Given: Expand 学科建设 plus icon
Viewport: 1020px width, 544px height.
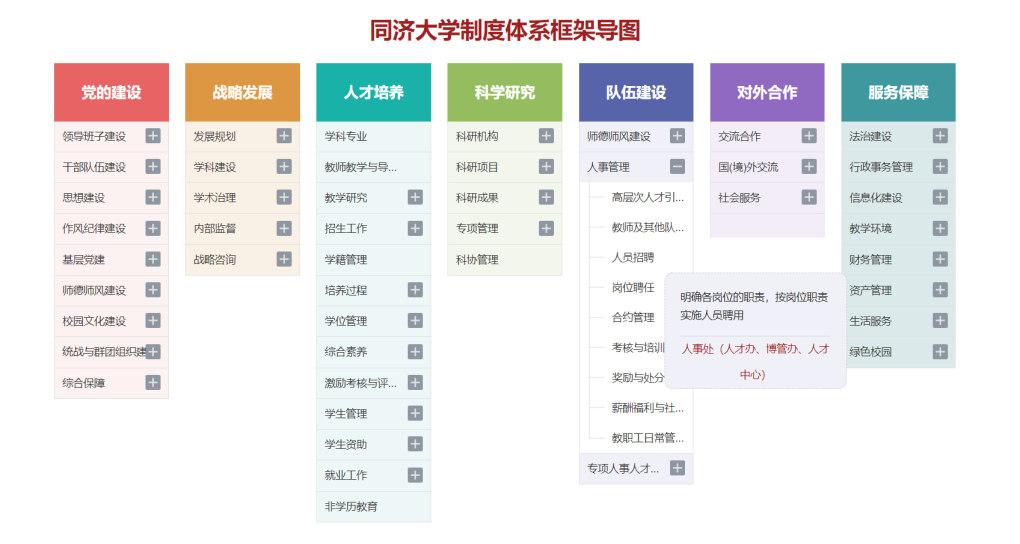Looking at the screenshot, I should 284,167.
